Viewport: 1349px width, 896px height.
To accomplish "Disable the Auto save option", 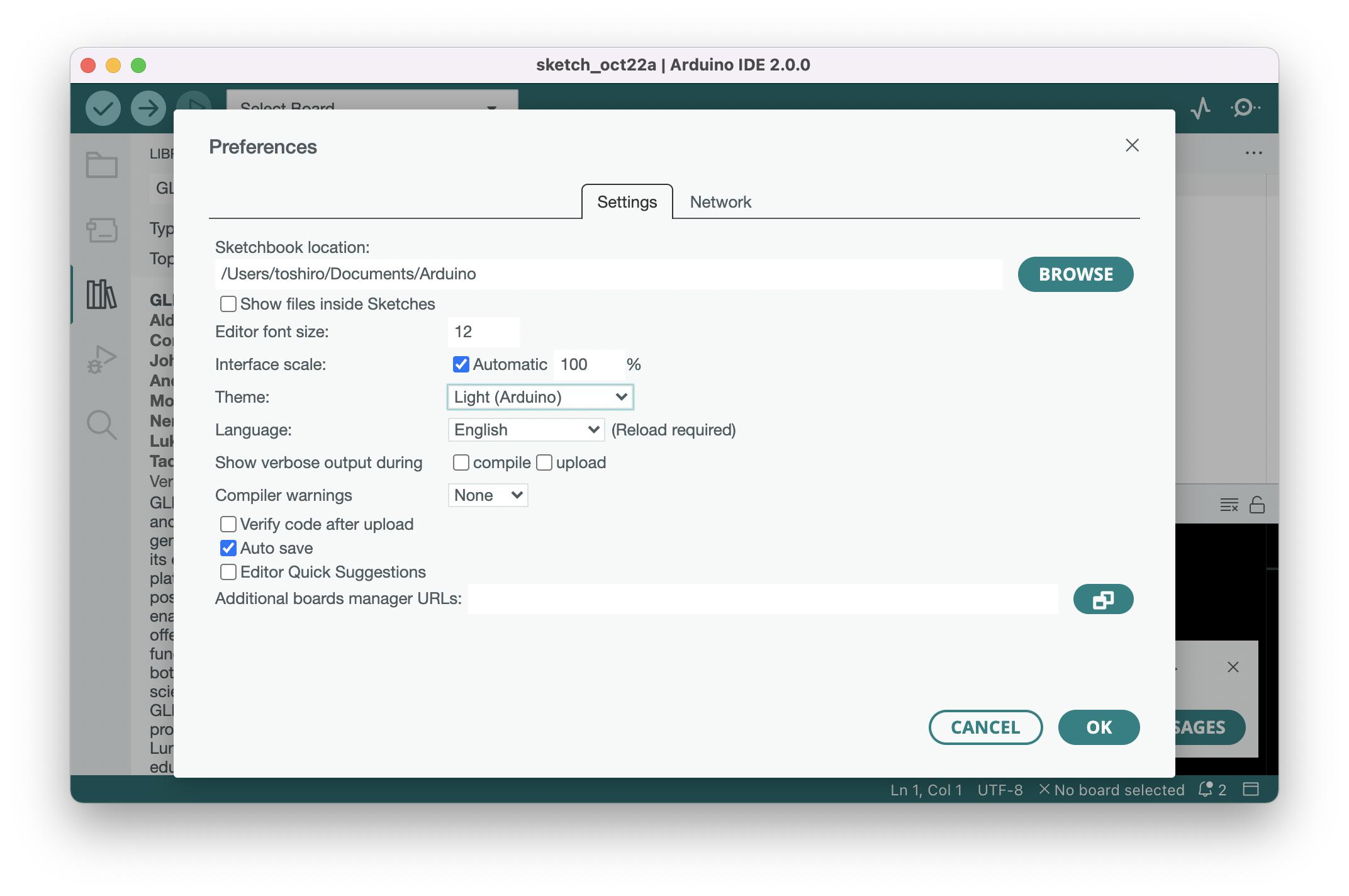I will pyautogui.click(x=229, y=548).
